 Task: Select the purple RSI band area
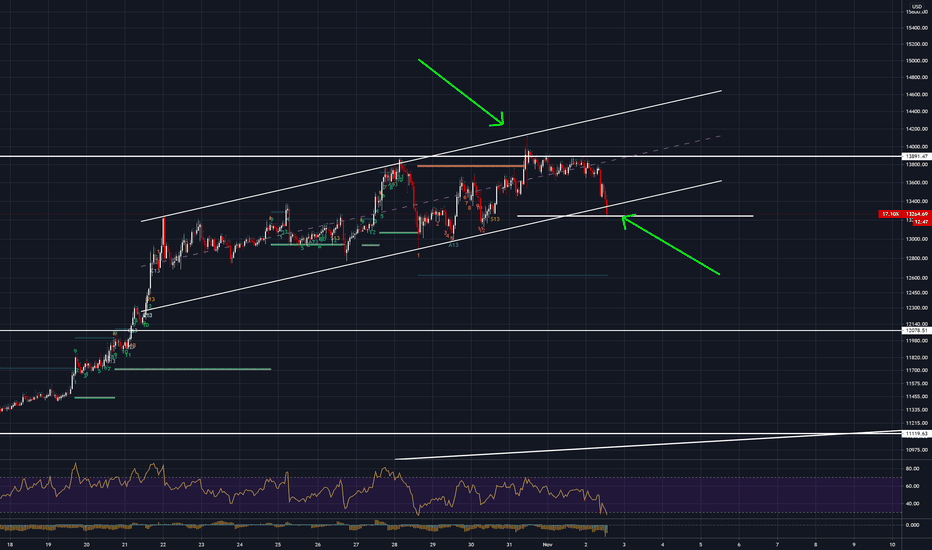click(x=451, y=495)
